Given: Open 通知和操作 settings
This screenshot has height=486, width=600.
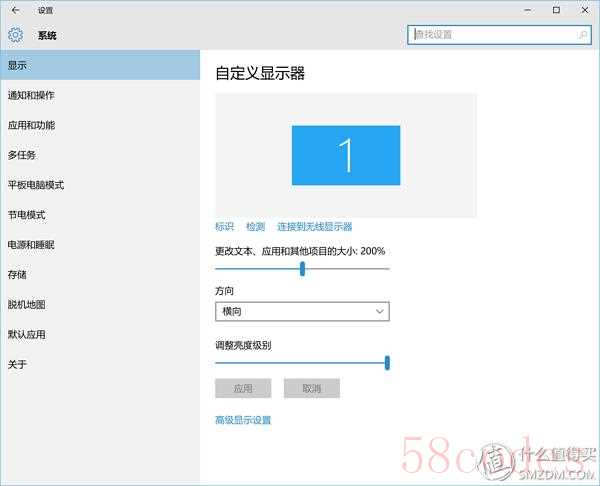Looking at the screenshot, I should coord(100,95).
